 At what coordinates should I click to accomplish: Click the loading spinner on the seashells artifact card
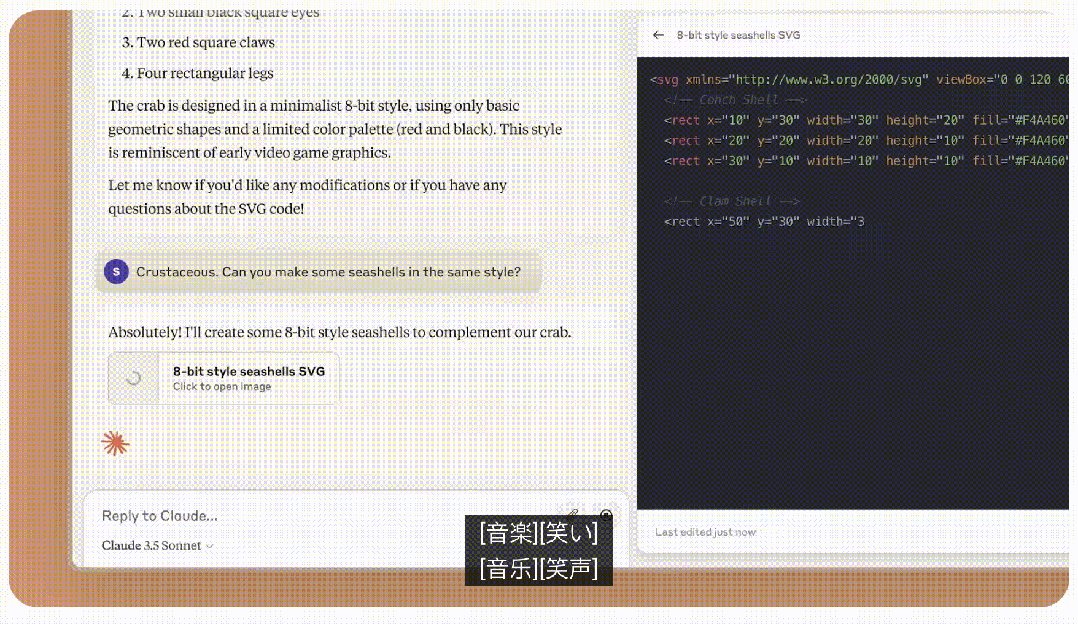(134, 378)
